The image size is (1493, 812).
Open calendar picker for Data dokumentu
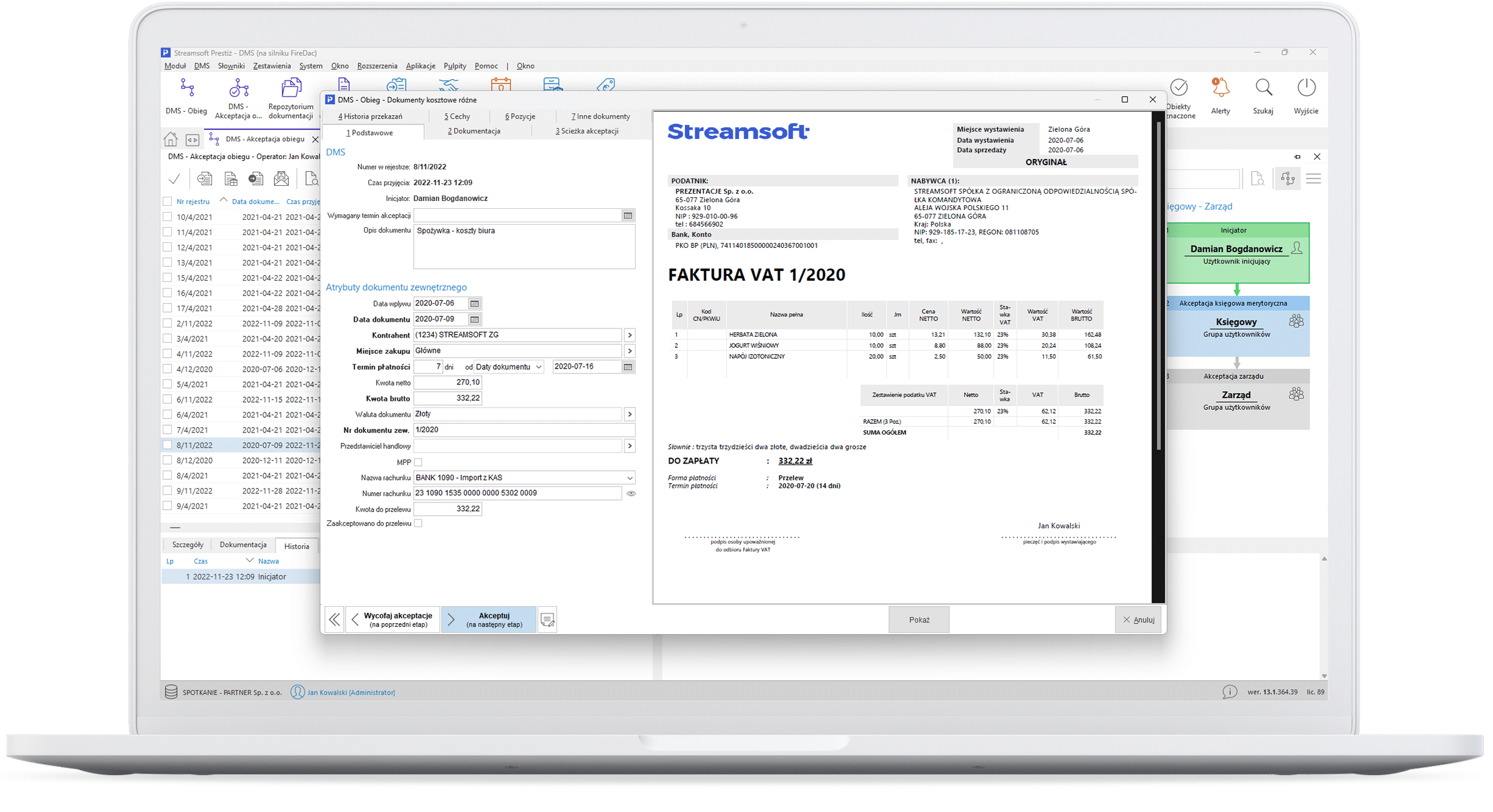pyautogui.click(x=475, y=319)
